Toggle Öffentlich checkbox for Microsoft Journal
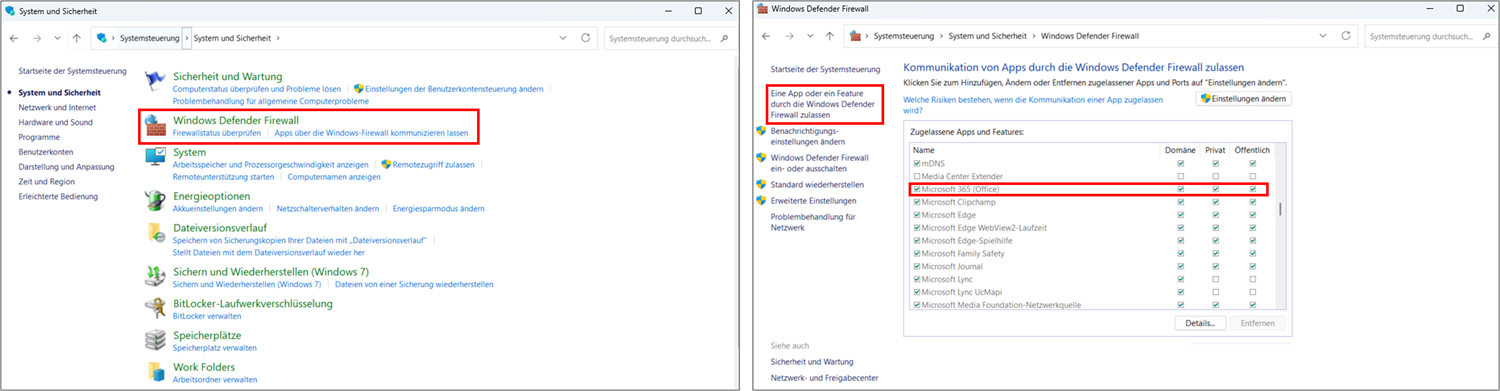Image resolution: width=1500 pixels, height=391 pixels. pyautogui.click(x=1252, y=267)
